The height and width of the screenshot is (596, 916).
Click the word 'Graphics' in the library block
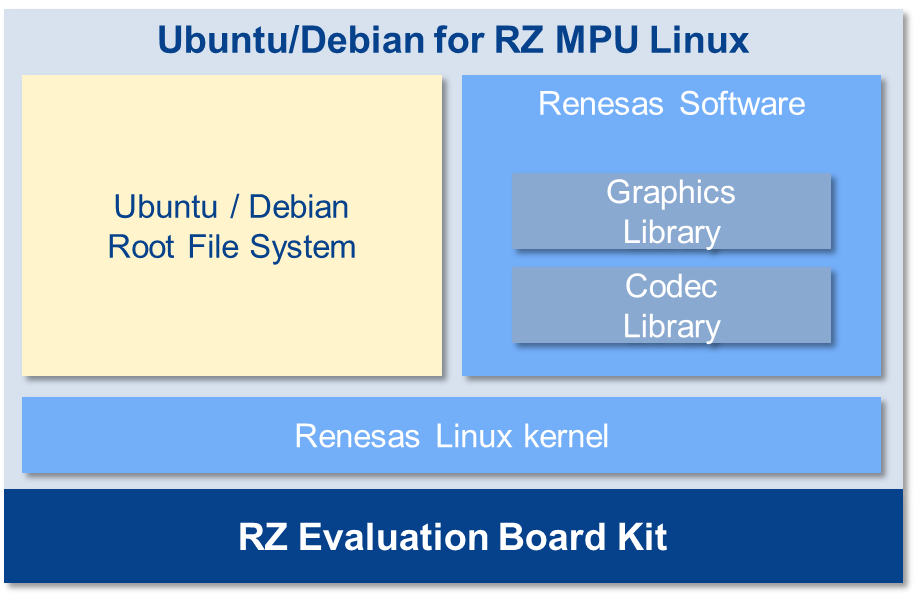coord(671,192)
